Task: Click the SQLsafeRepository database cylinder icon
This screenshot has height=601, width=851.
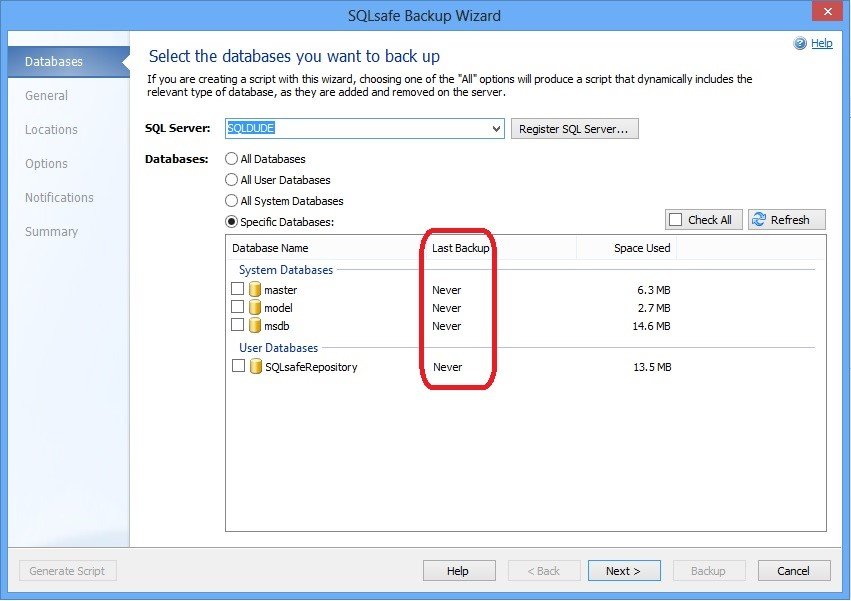Action: pos(256,366)
